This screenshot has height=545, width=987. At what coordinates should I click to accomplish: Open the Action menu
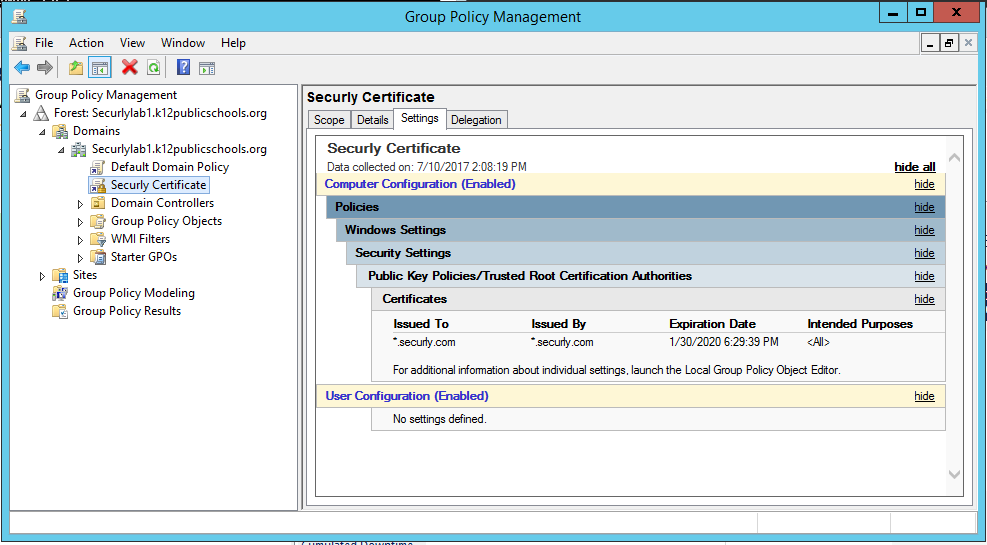[86, 43]
